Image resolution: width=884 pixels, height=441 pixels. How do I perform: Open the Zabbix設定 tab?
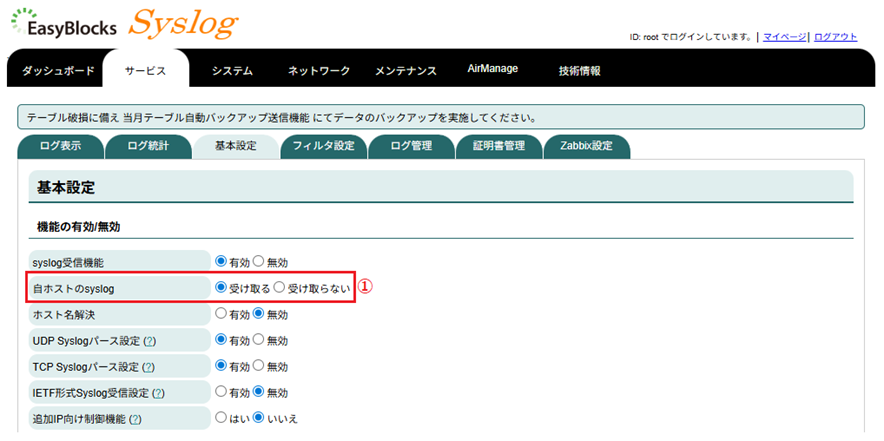[x=586, y=147]
